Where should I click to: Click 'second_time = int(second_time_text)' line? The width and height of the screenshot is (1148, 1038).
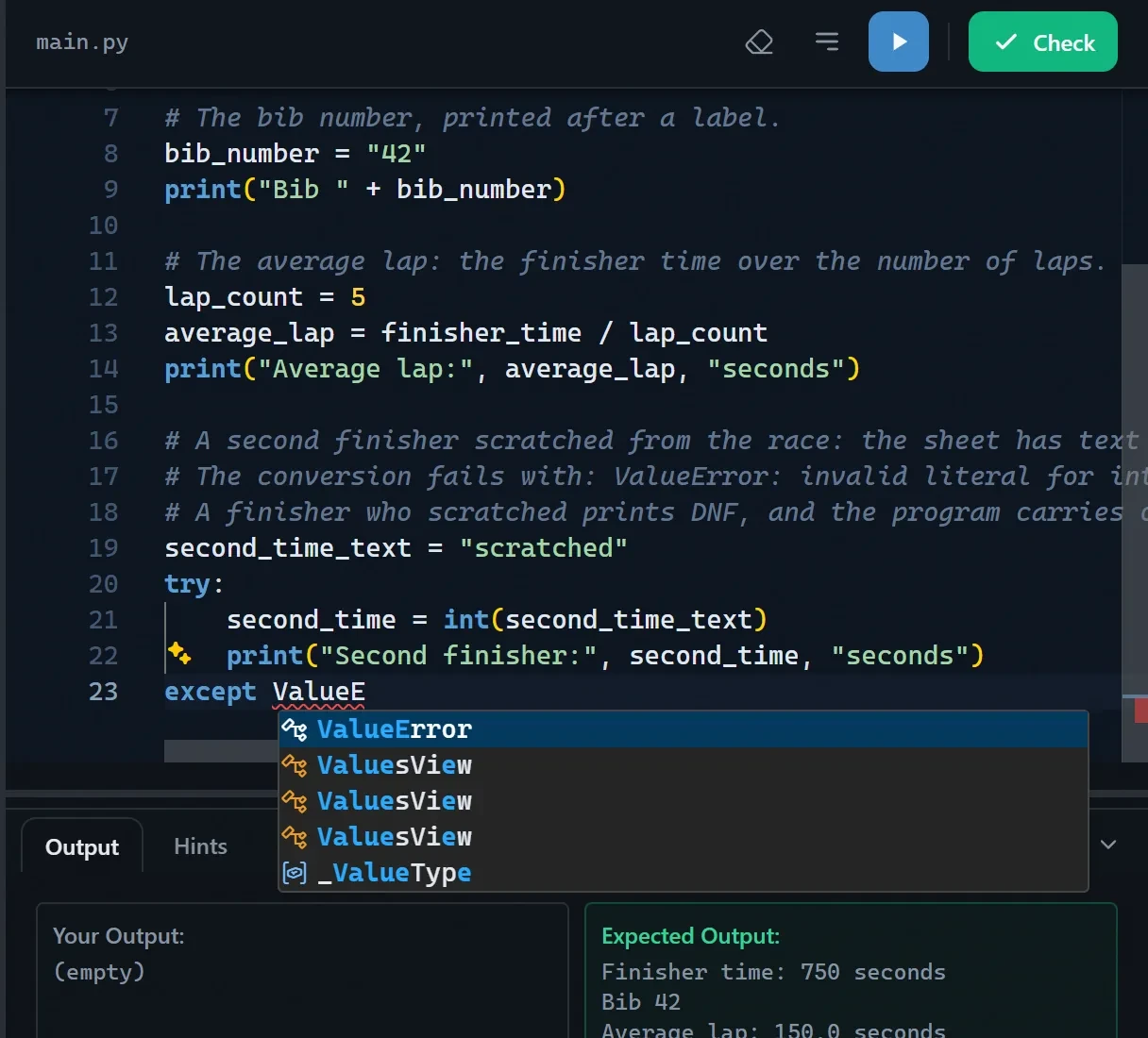pyautogui.click(x=497, y=620)
